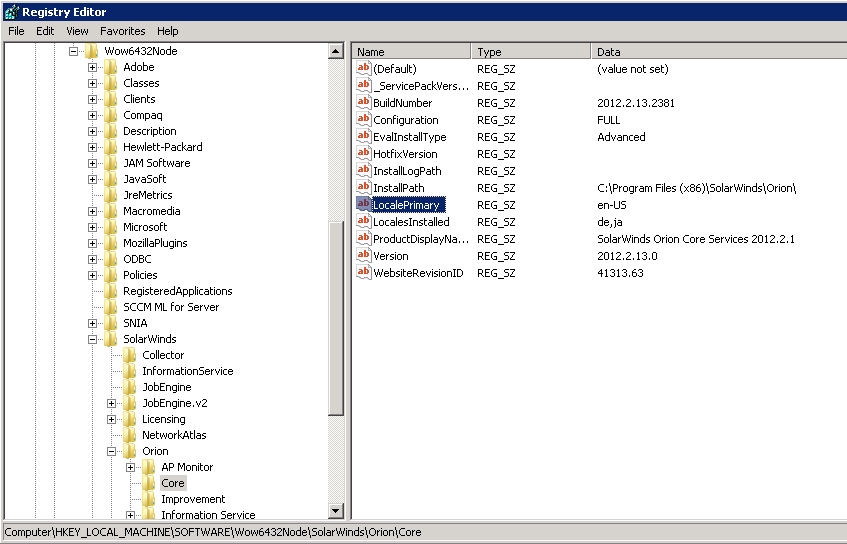Viewport: 847px width, 544px height.
Task: Select the RegisteredApplications key
Action: (178, 291)
